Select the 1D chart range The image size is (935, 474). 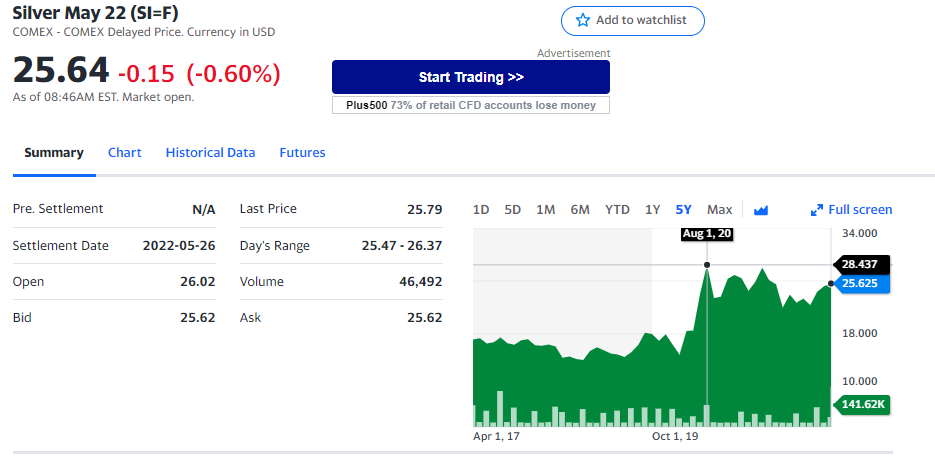(481, 210)
